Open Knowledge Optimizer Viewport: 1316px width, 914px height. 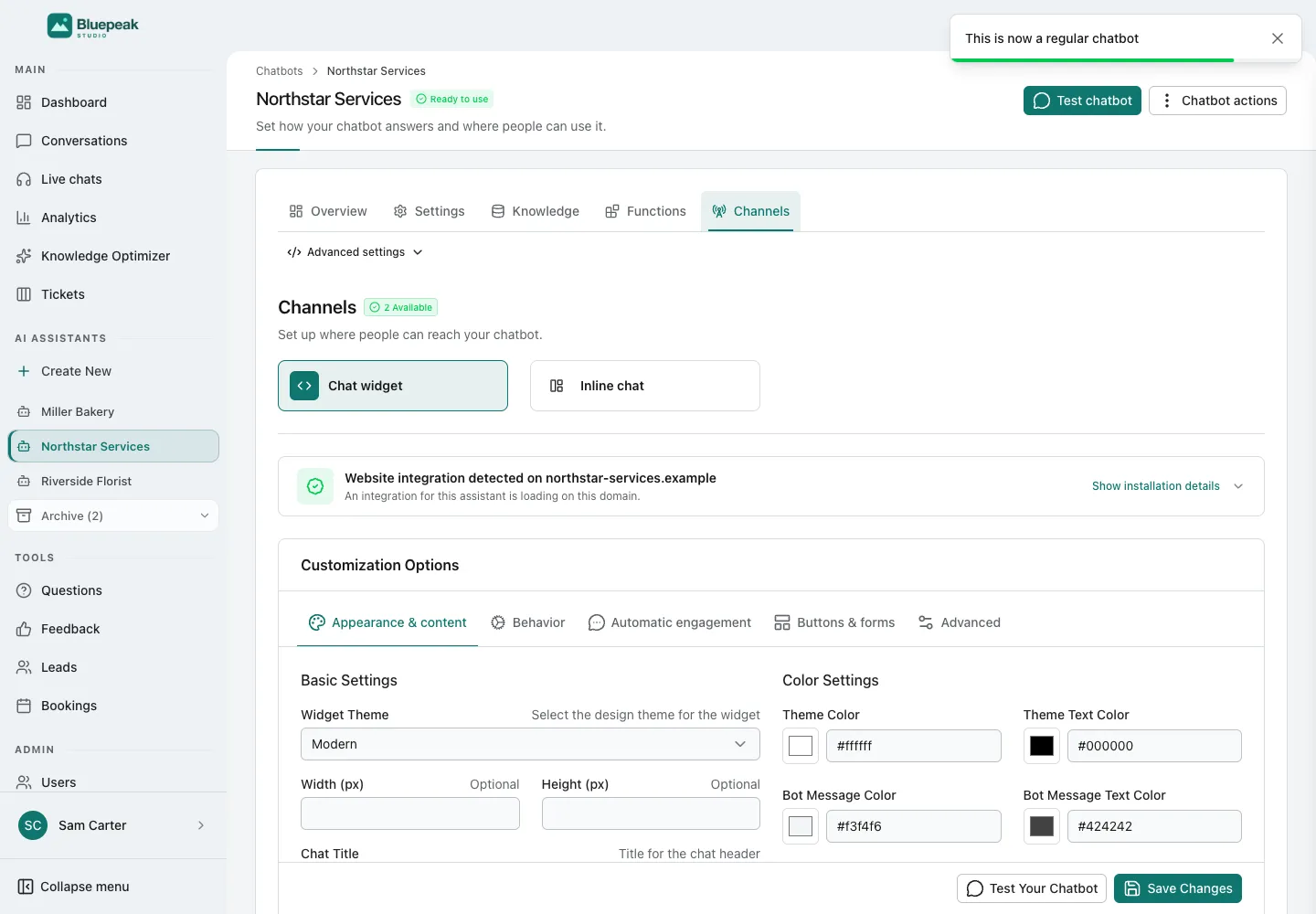coord(113,256)
